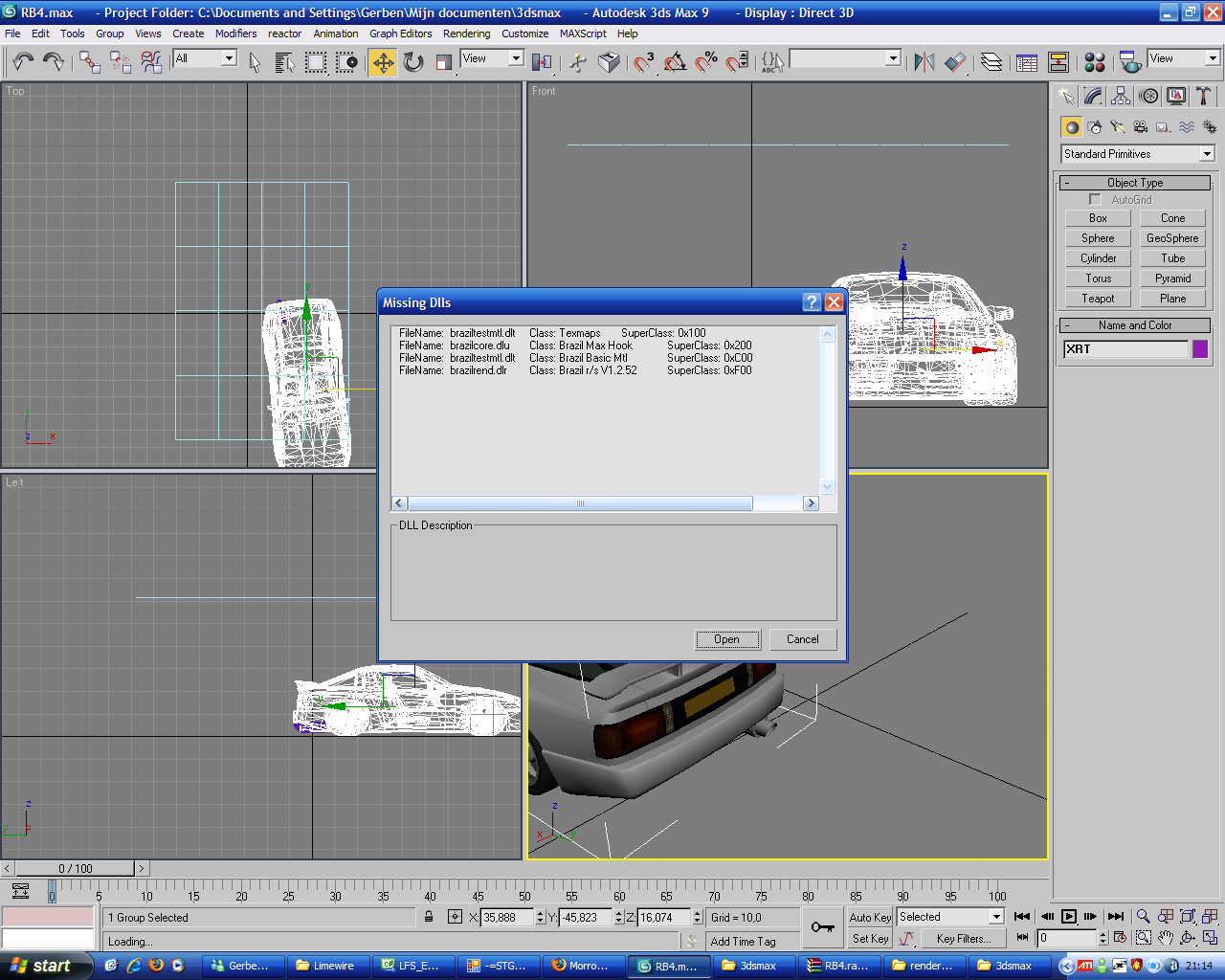Screen dimensions: 1225x980
Task: Open the selection filter 'All' dropdown
Action: 228,58
